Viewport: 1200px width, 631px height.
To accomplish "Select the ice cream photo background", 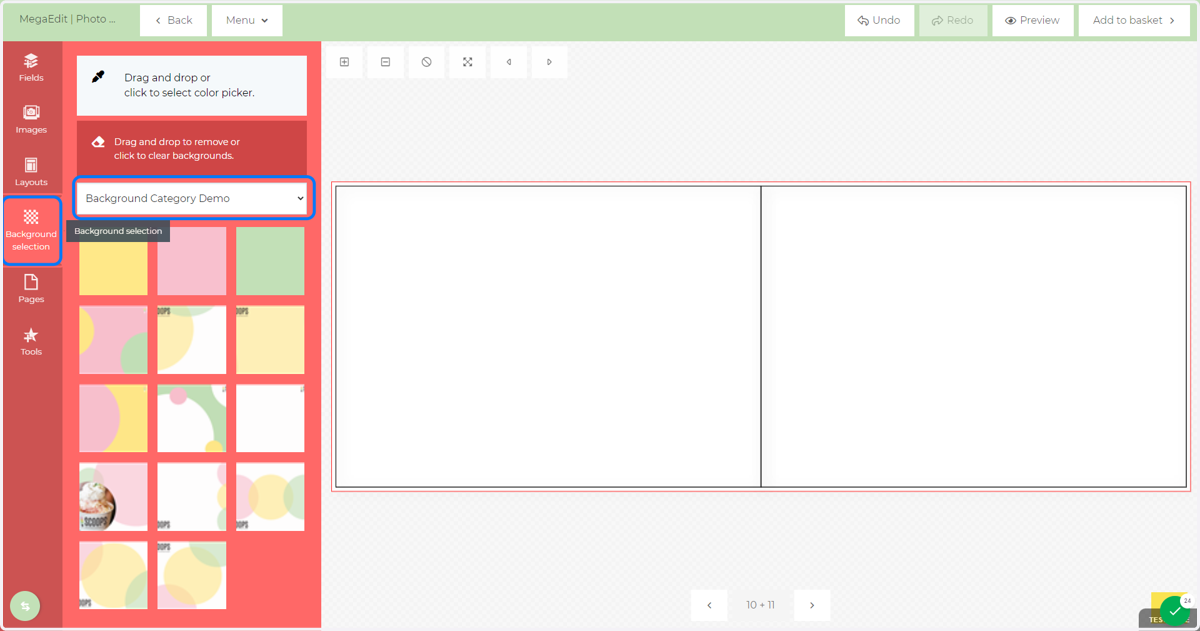I will [x=113, y=497].
